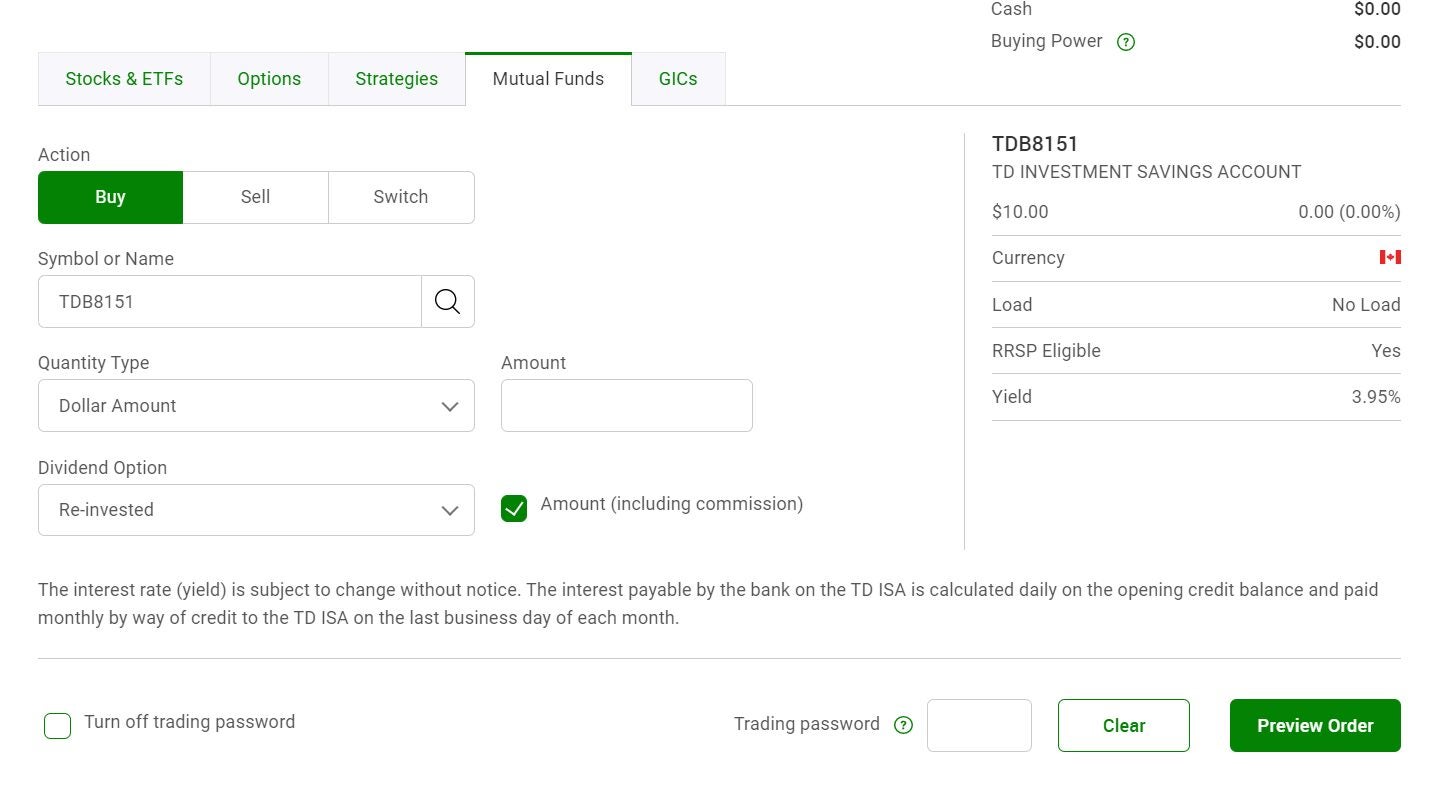
Task: Switch to the GICs tab
Action: coord(677,78)
